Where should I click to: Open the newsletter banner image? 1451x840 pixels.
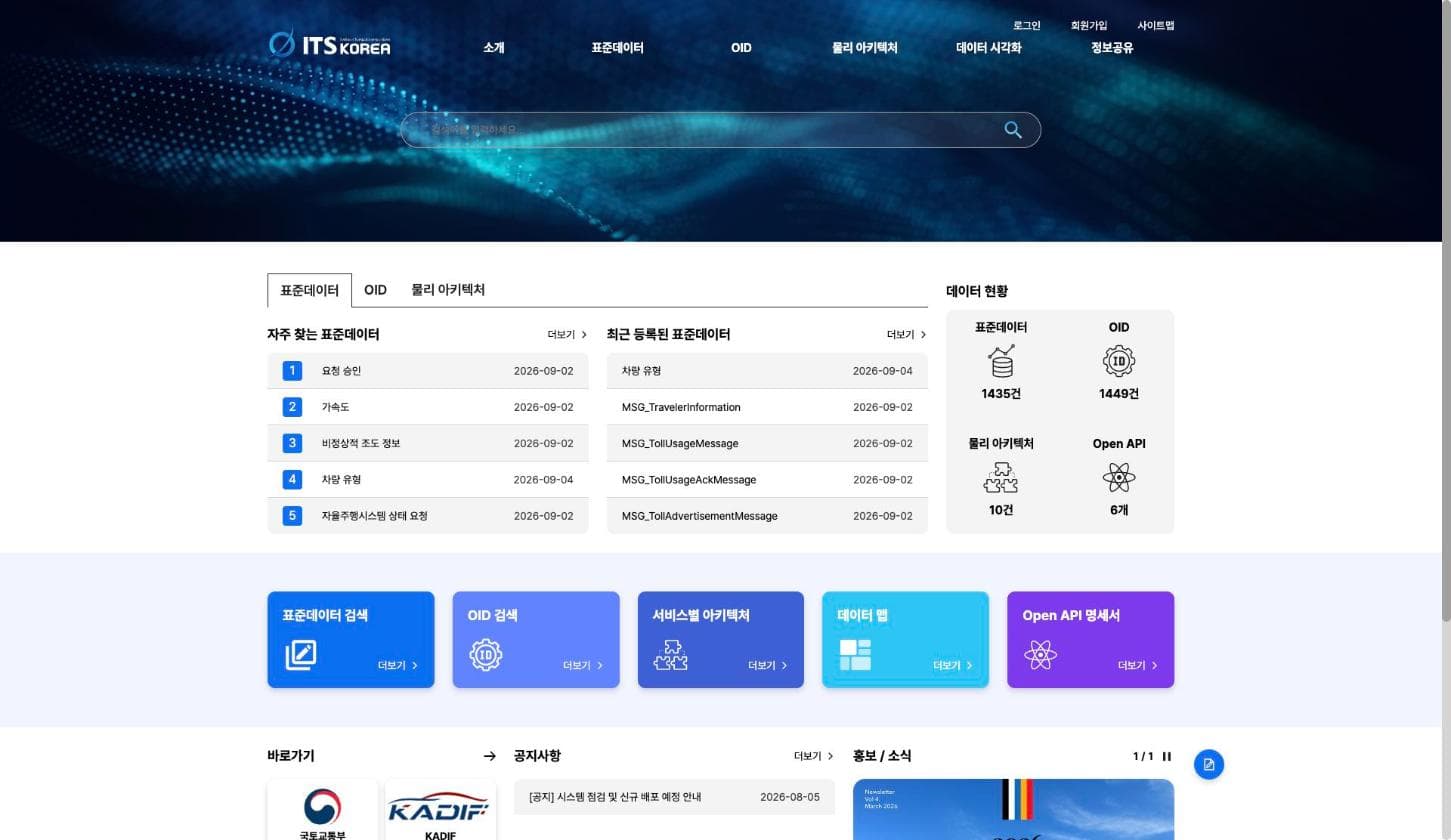[x=1013, y=810]
